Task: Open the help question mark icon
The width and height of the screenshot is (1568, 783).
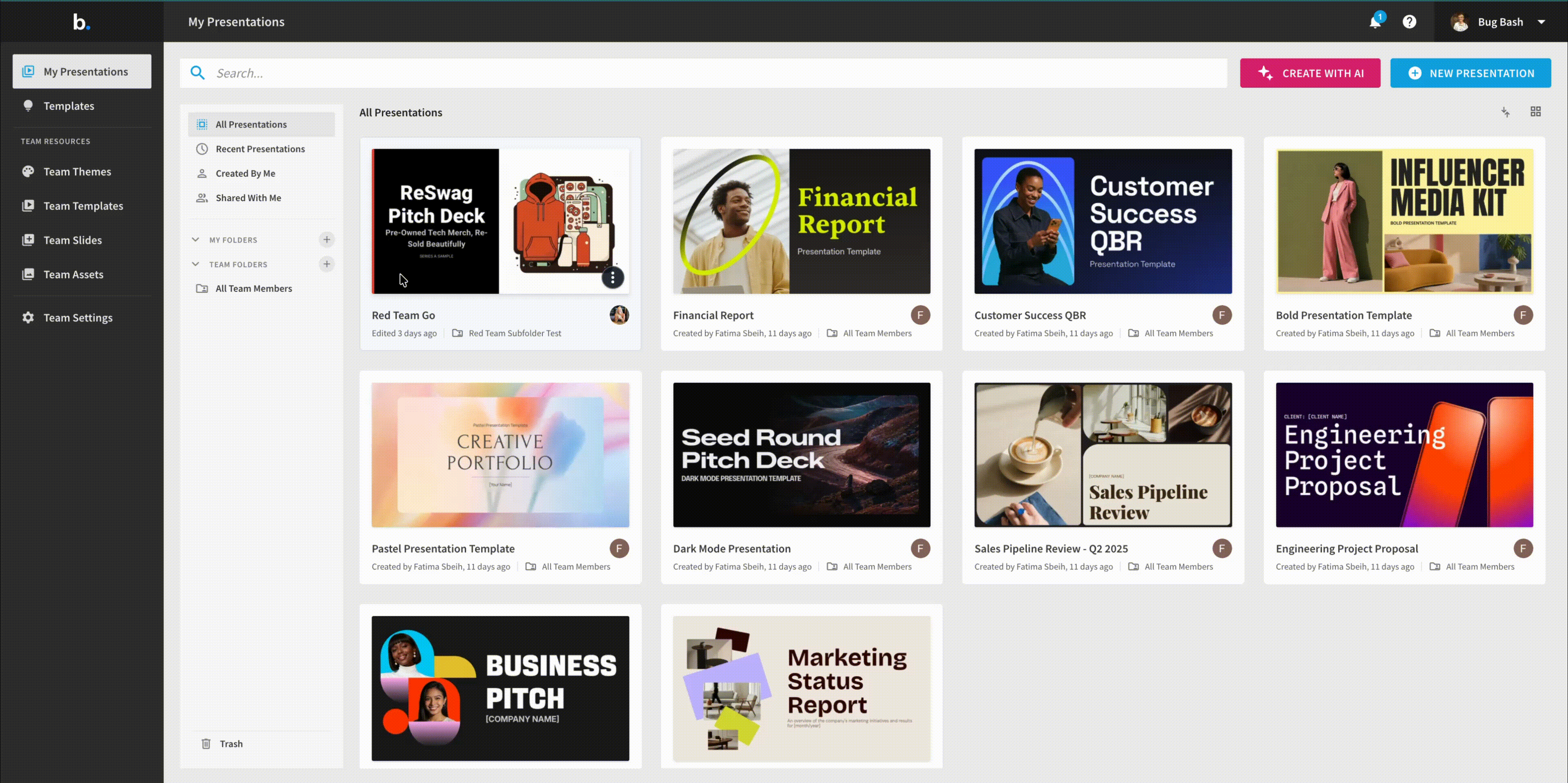Action: pos(1409,22)
